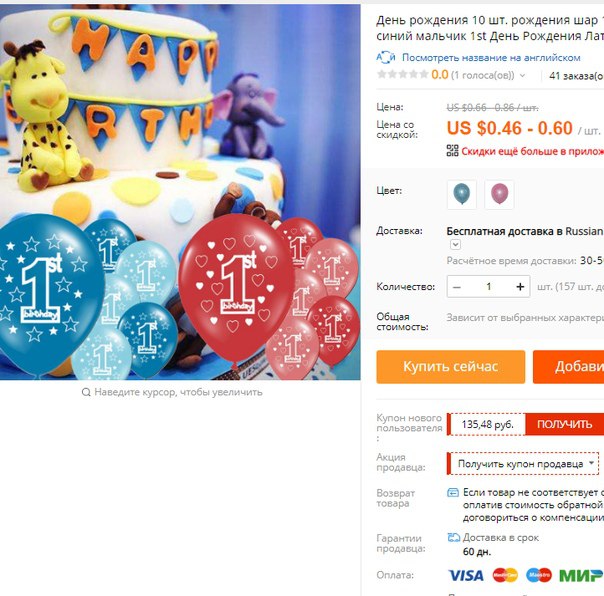Select the blue balloon color option
This screenshot has width=604, height=596.
461,194
